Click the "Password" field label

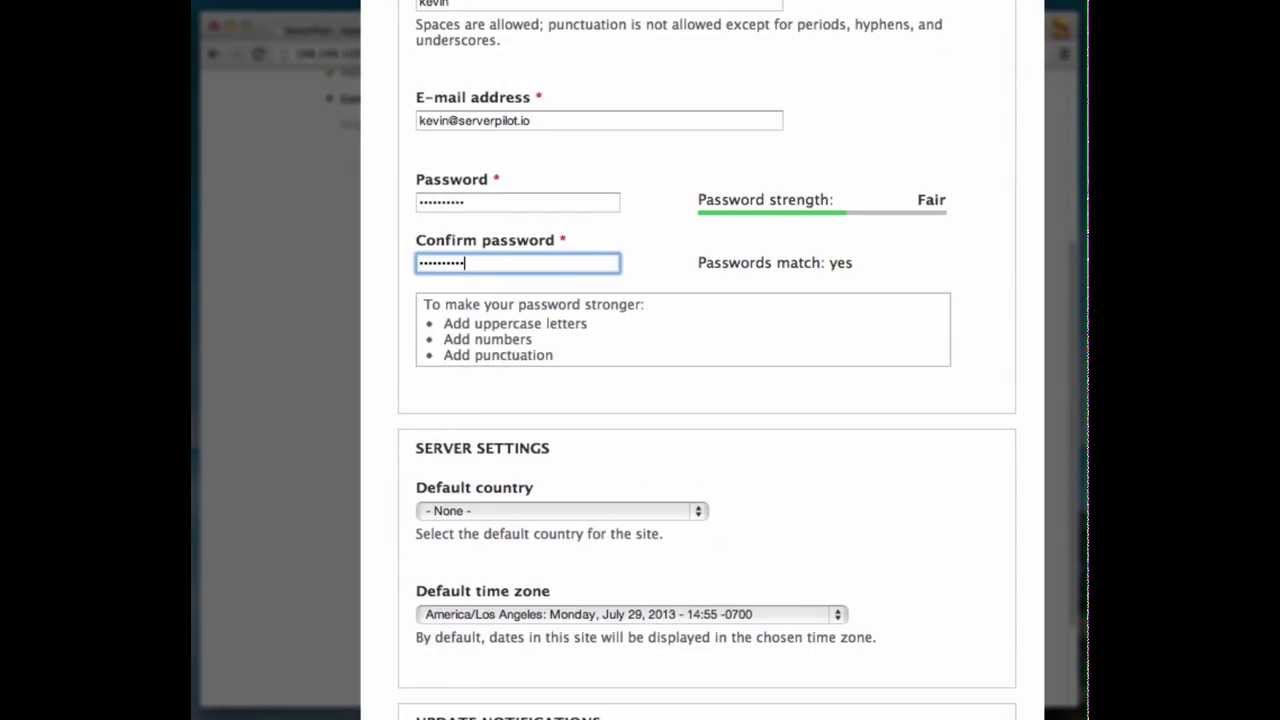[x=452, y=180]
